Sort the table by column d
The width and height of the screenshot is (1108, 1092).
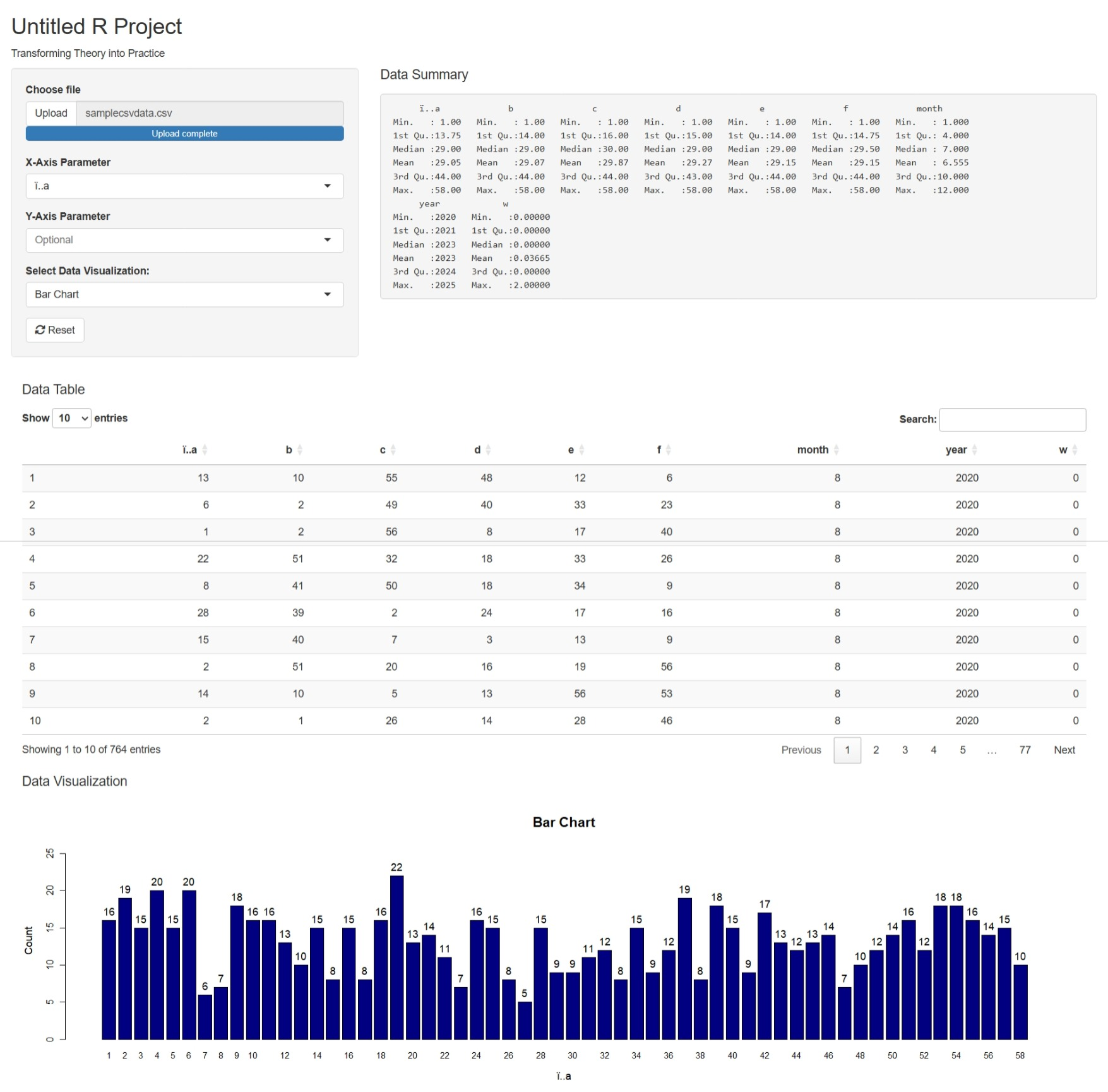[x=483, y=450]
